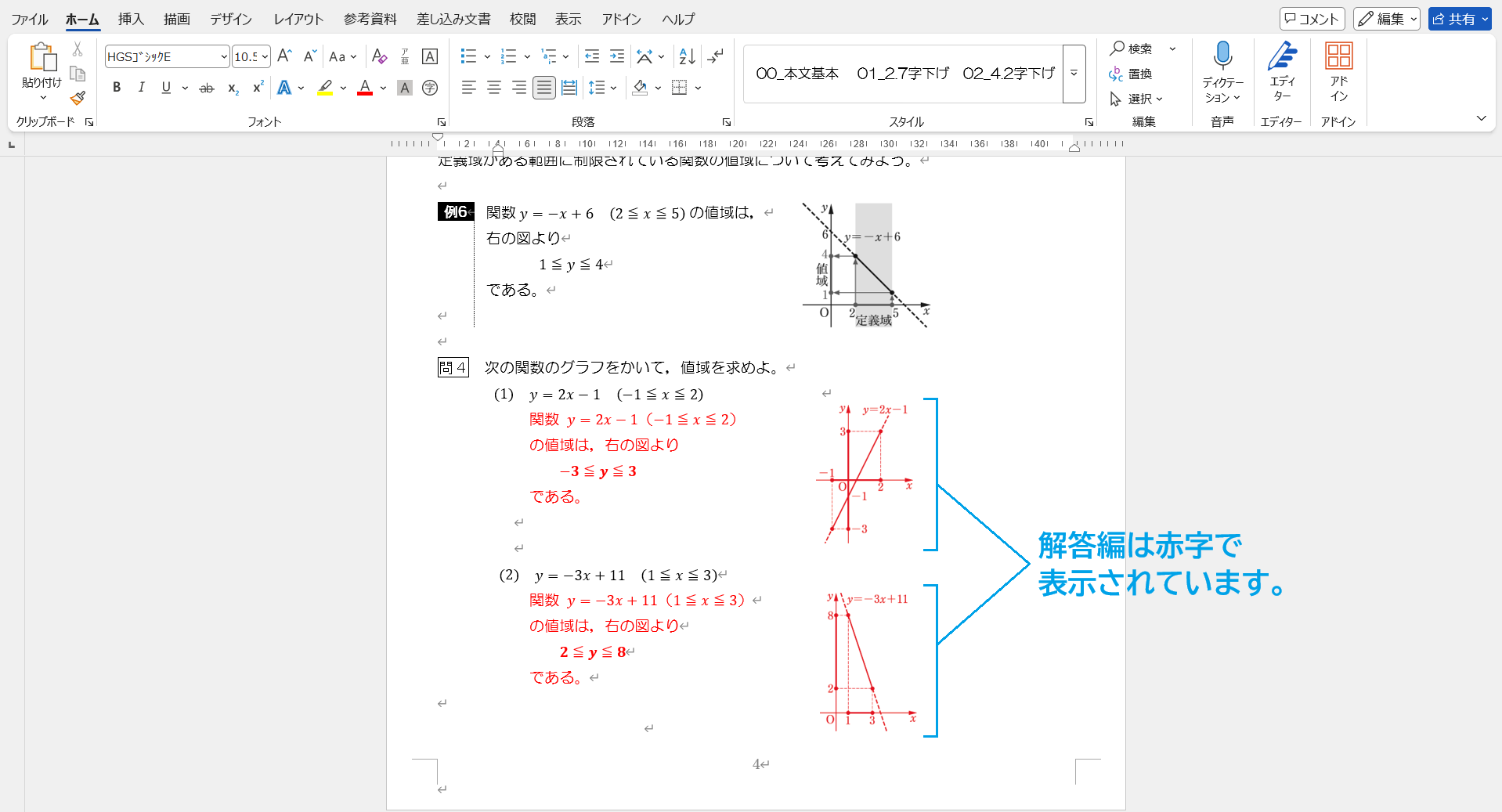Toggle Bold formatting
Screen dimensions: 1502x812
pos(117,88)
